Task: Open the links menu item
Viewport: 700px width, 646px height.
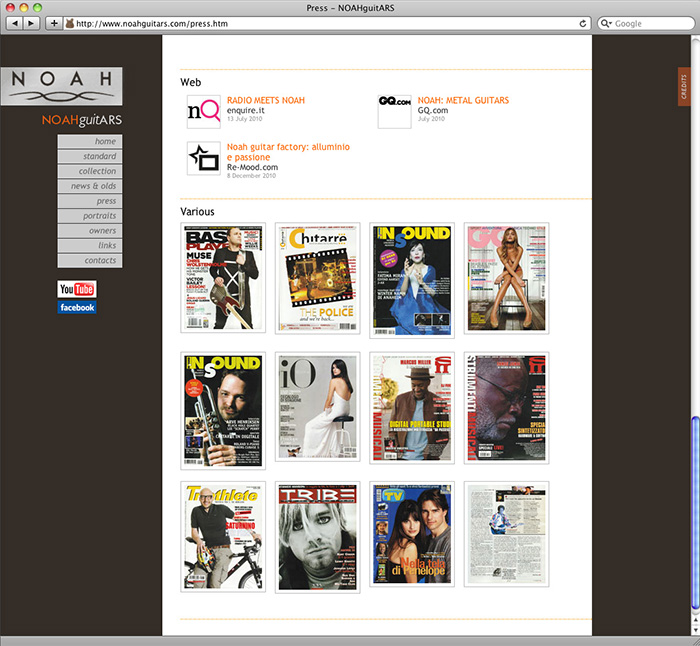Action: pyautogui.click(x=90, y=246)
